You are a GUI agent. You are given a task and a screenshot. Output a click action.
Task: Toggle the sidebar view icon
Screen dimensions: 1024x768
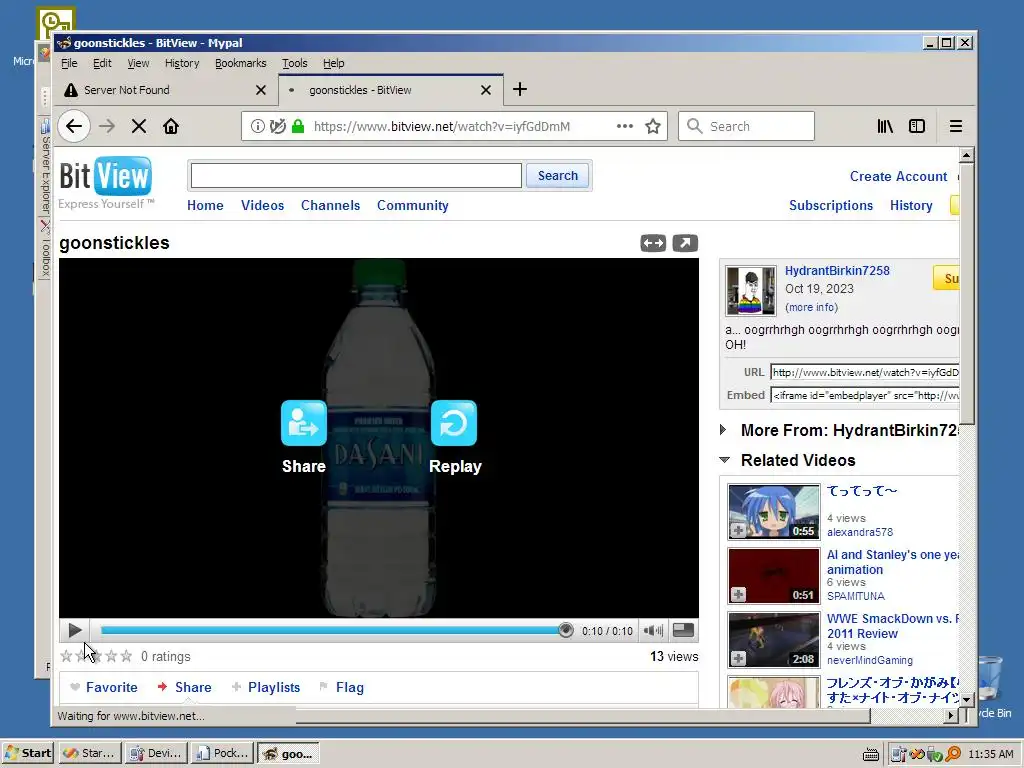(x=917, y=126)
